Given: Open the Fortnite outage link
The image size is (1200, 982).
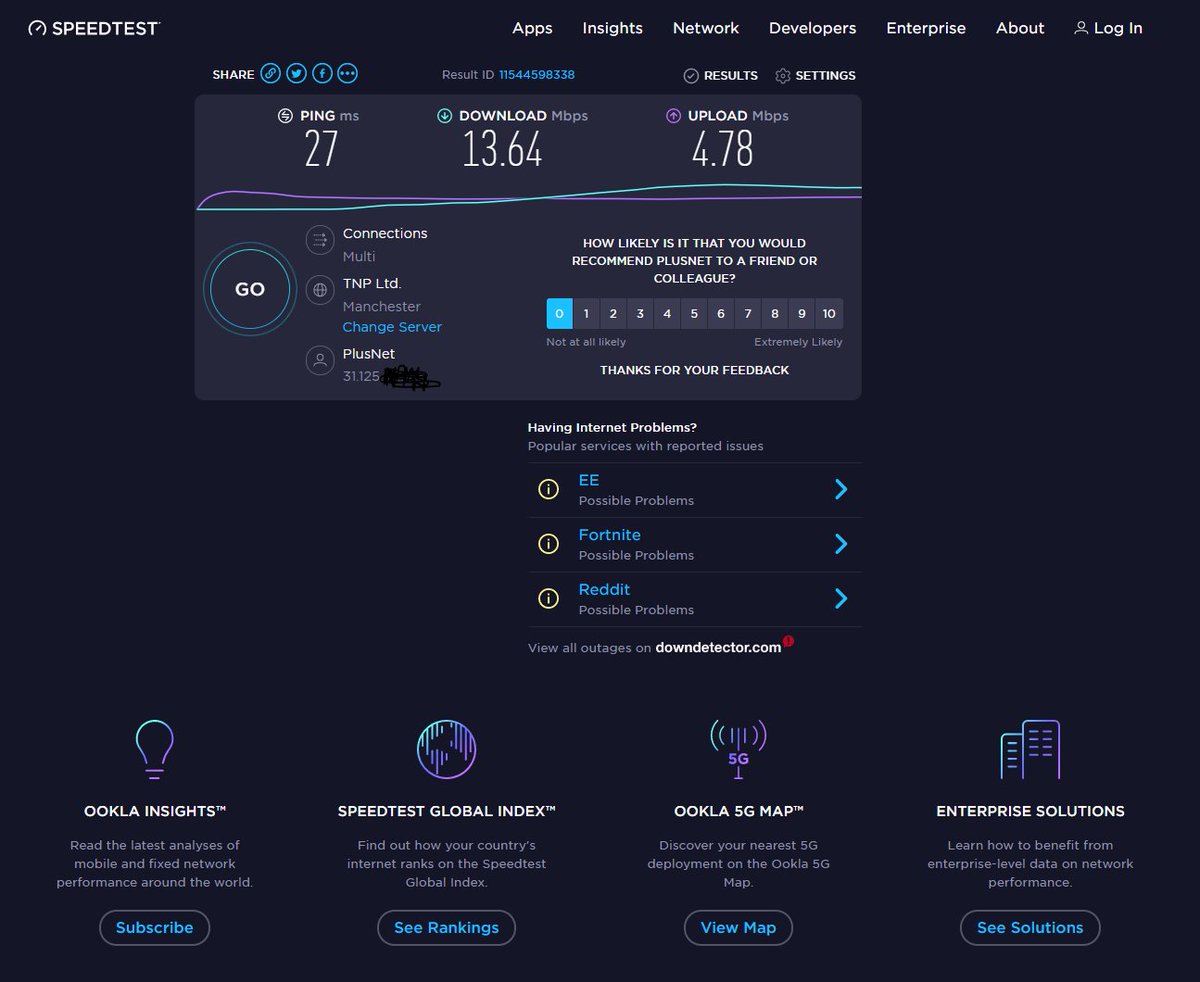Looking at the screenshot, I should tap(609, 535).
